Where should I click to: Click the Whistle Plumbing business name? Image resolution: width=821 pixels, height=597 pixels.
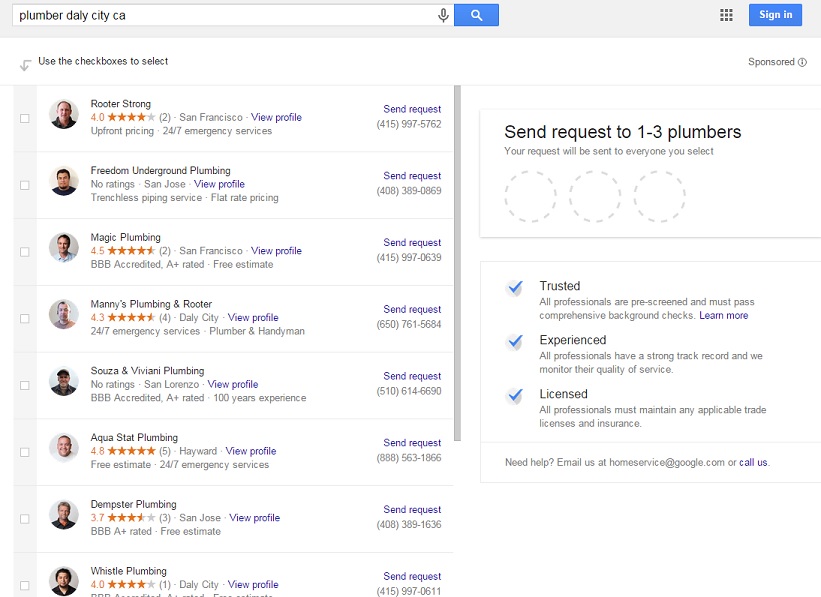(128, 571)
